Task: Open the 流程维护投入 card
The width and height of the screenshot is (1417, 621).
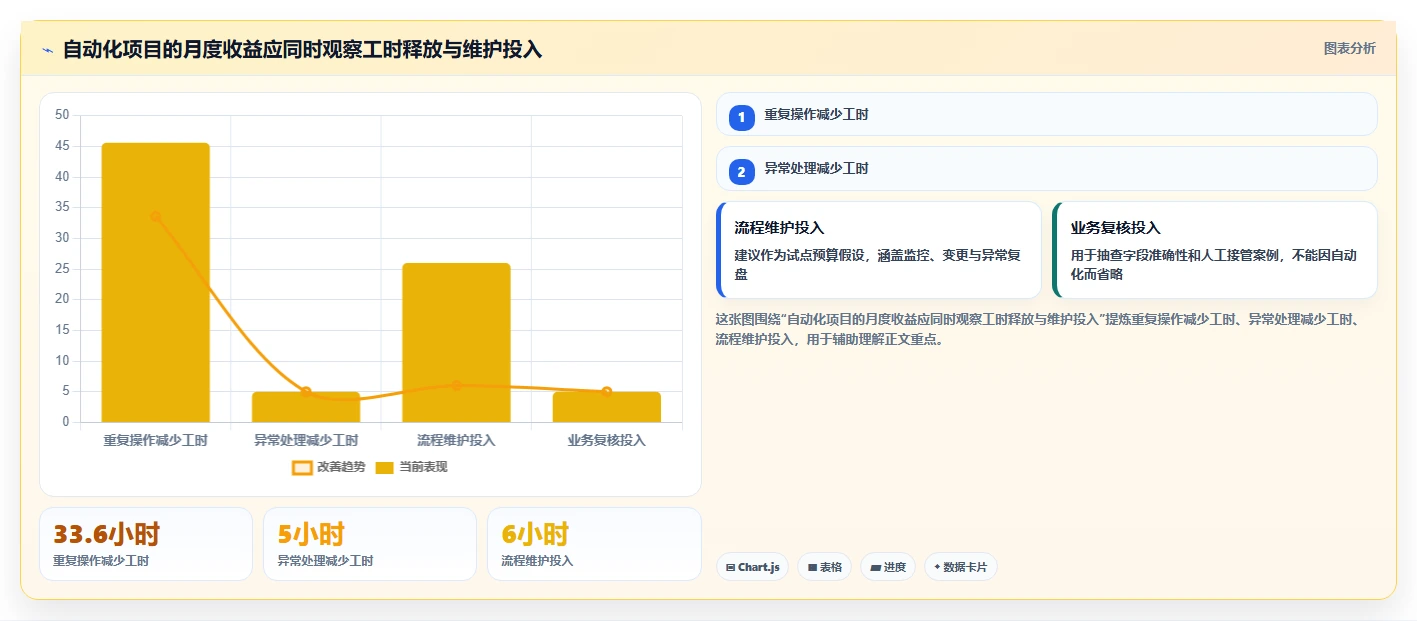Action: click(x=879, y=250)
